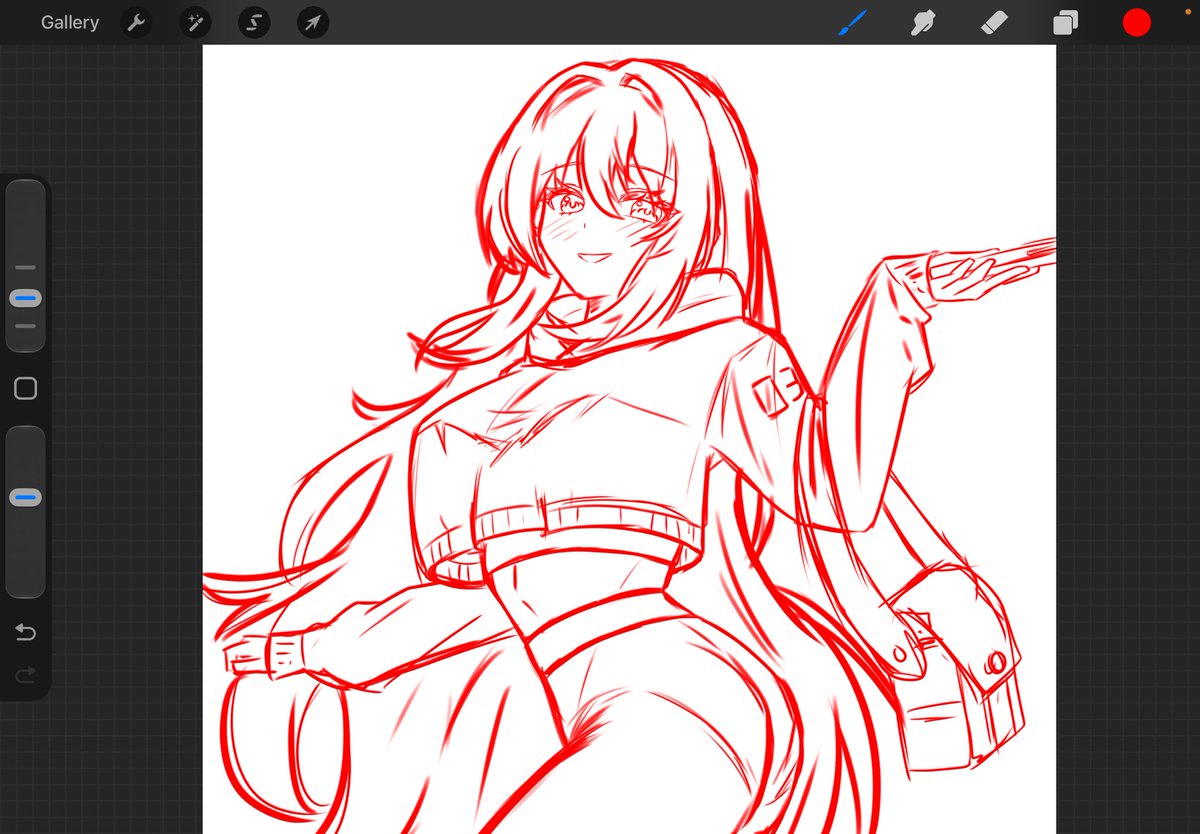Adjust the brush opacity slider handle
This screenshot has width=1200, height=834.
tap(26, 498)
